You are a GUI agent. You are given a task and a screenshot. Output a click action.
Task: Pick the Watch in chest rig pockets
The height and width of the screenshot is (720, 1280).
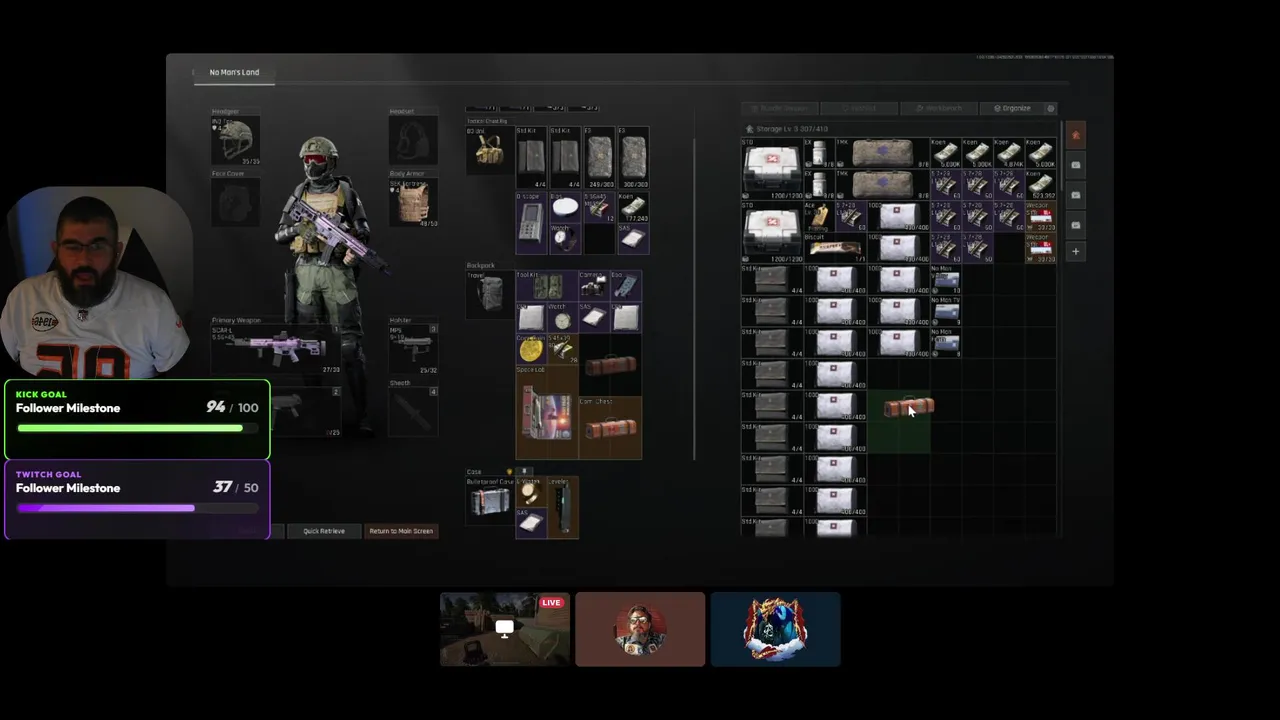(565, 238)
